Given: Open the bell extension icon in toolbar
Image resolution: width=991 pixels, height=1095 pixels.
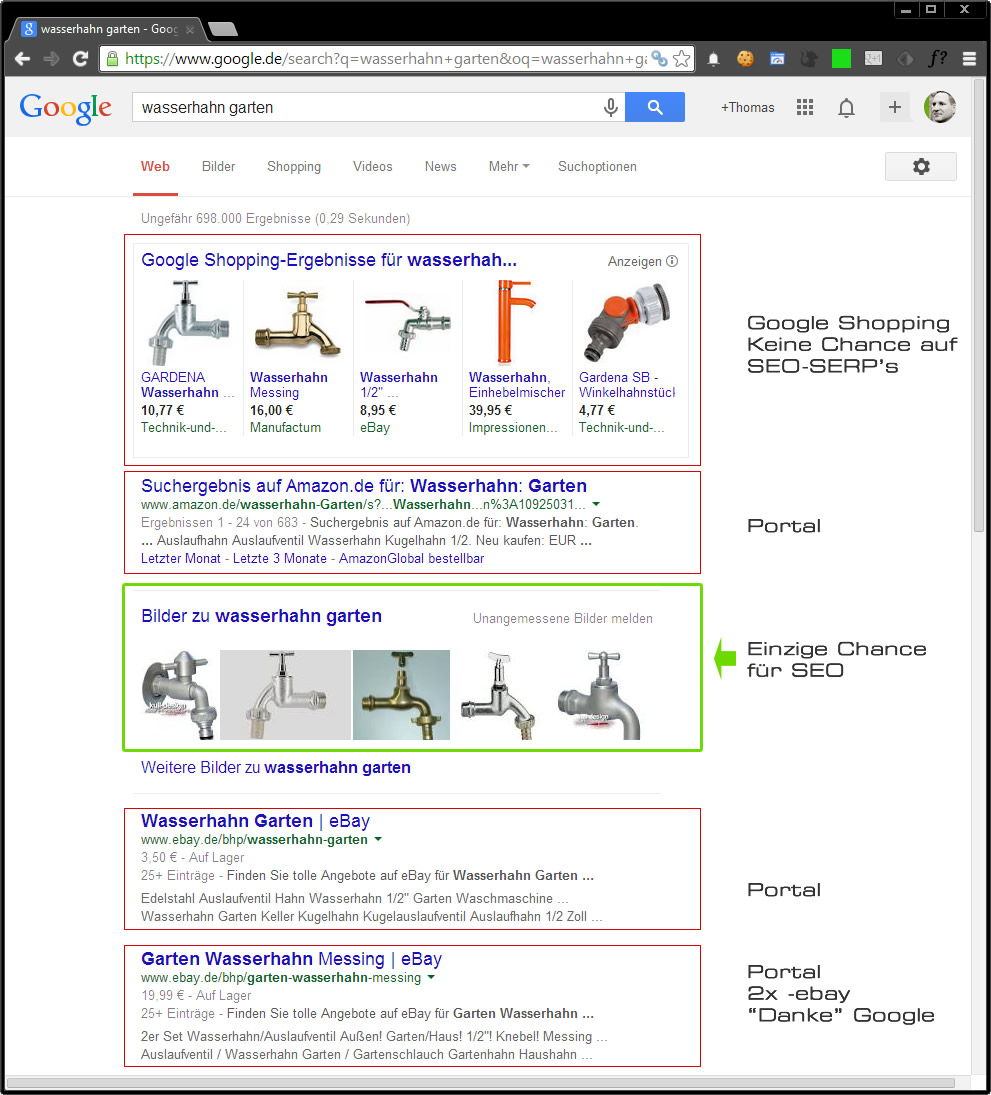Looking at the screenshot, I should tap(714, 59).
